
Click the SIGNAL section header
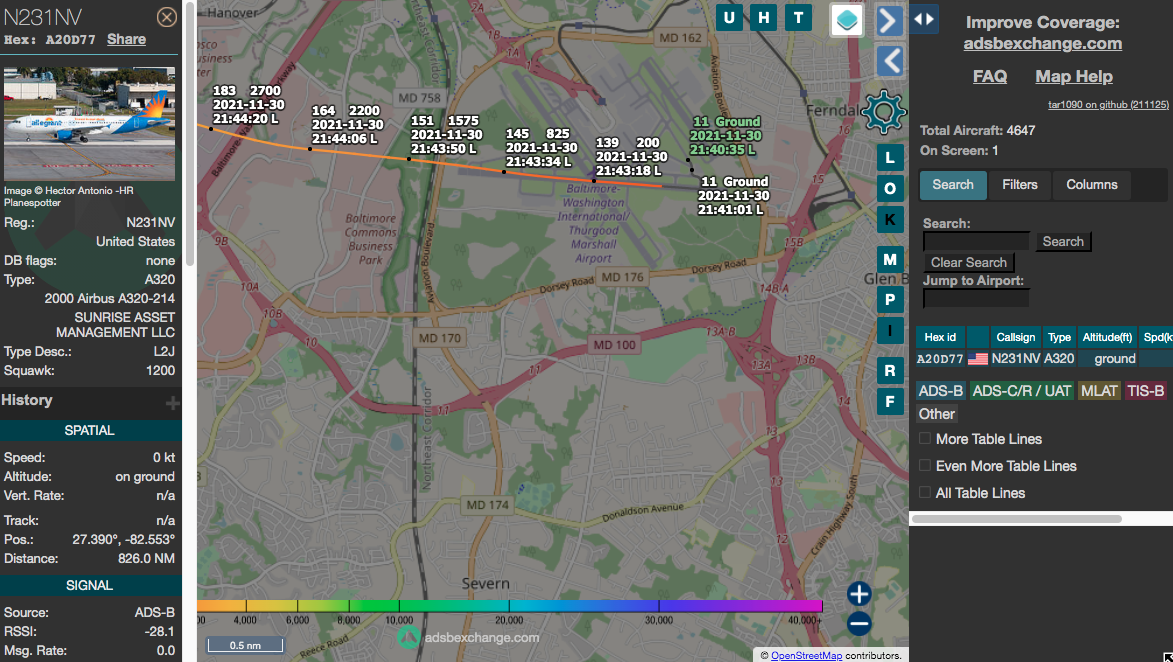click(90, 586)
